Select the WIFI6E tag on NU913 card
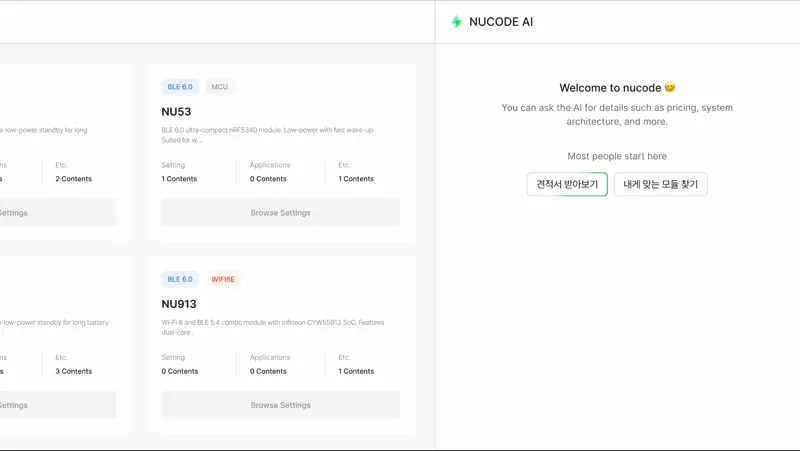Screen dimensions: 800x451 click(x=222, y=279)
